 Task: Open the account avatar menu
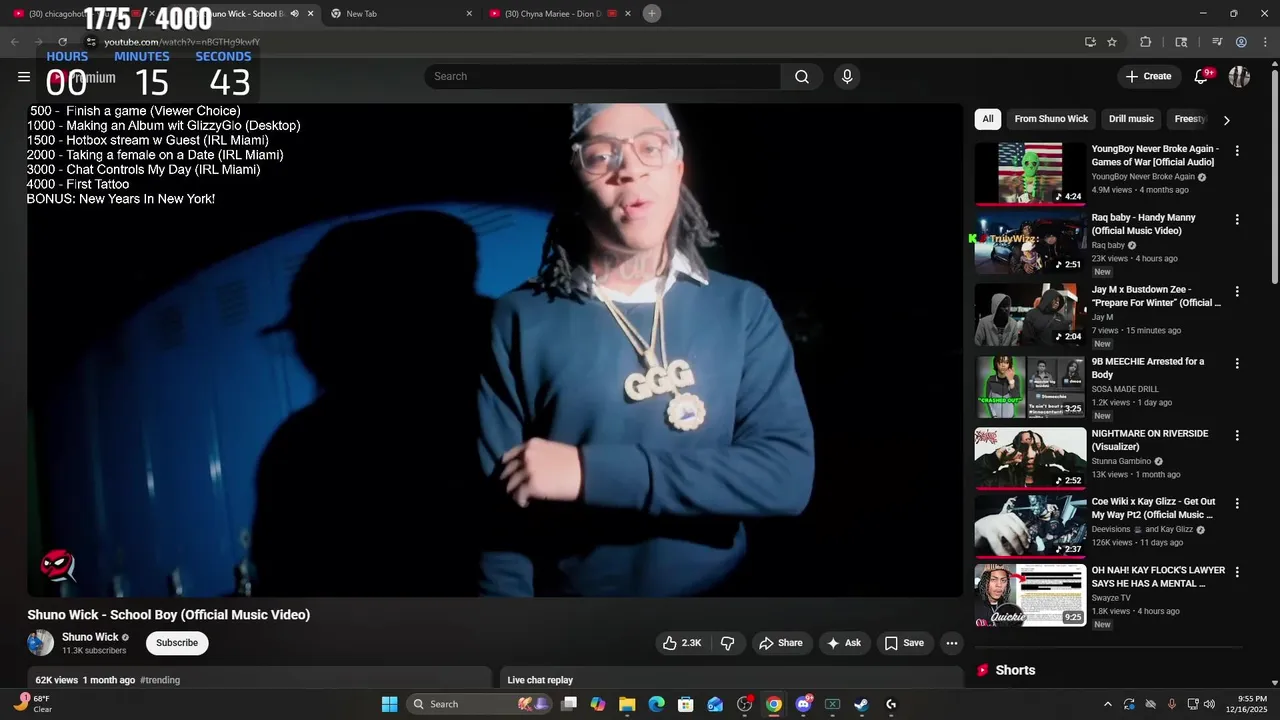pyautogui.click(x=1239, y=77)
